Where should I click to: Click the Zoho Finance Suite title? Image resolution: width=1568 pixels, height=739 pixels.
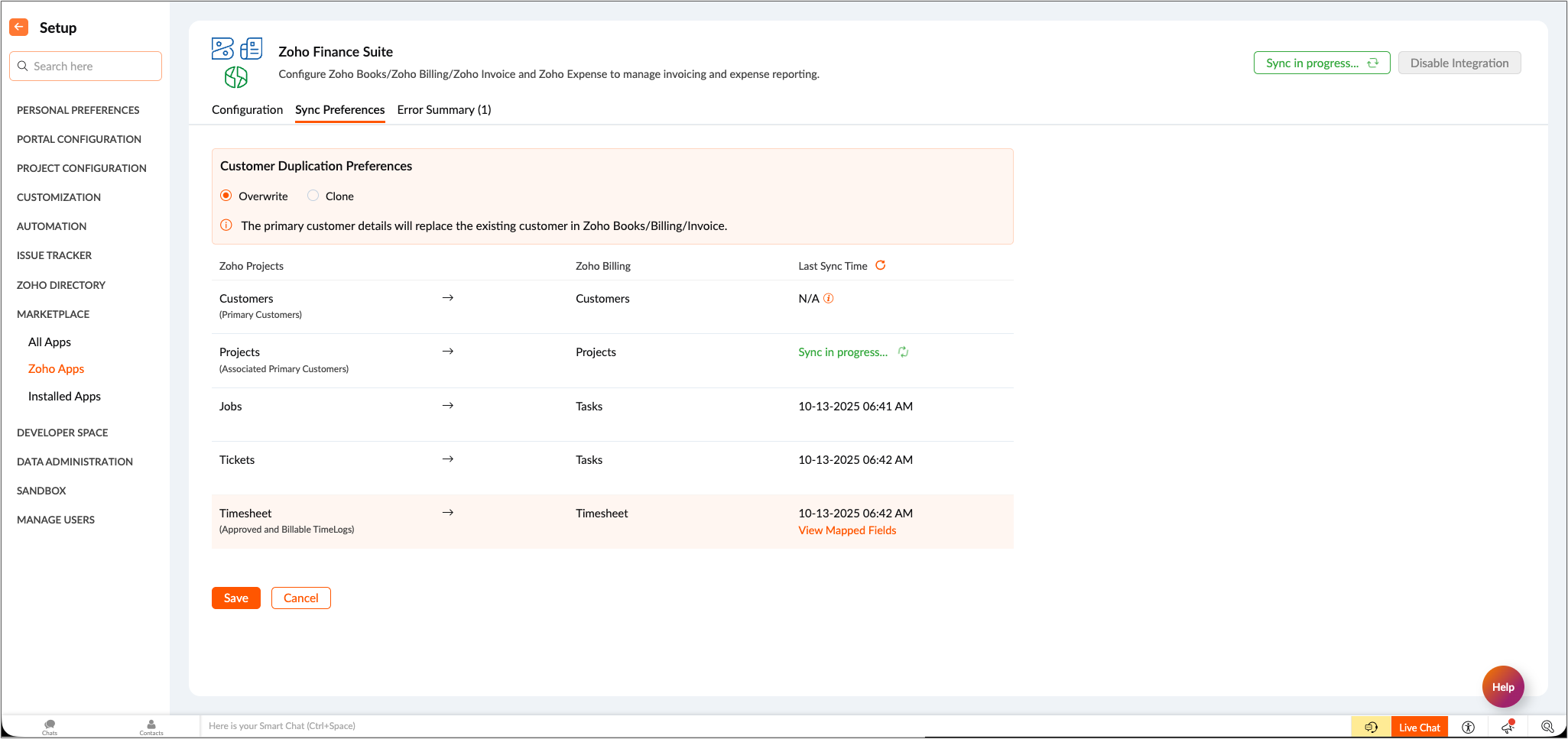coord(336,52)
